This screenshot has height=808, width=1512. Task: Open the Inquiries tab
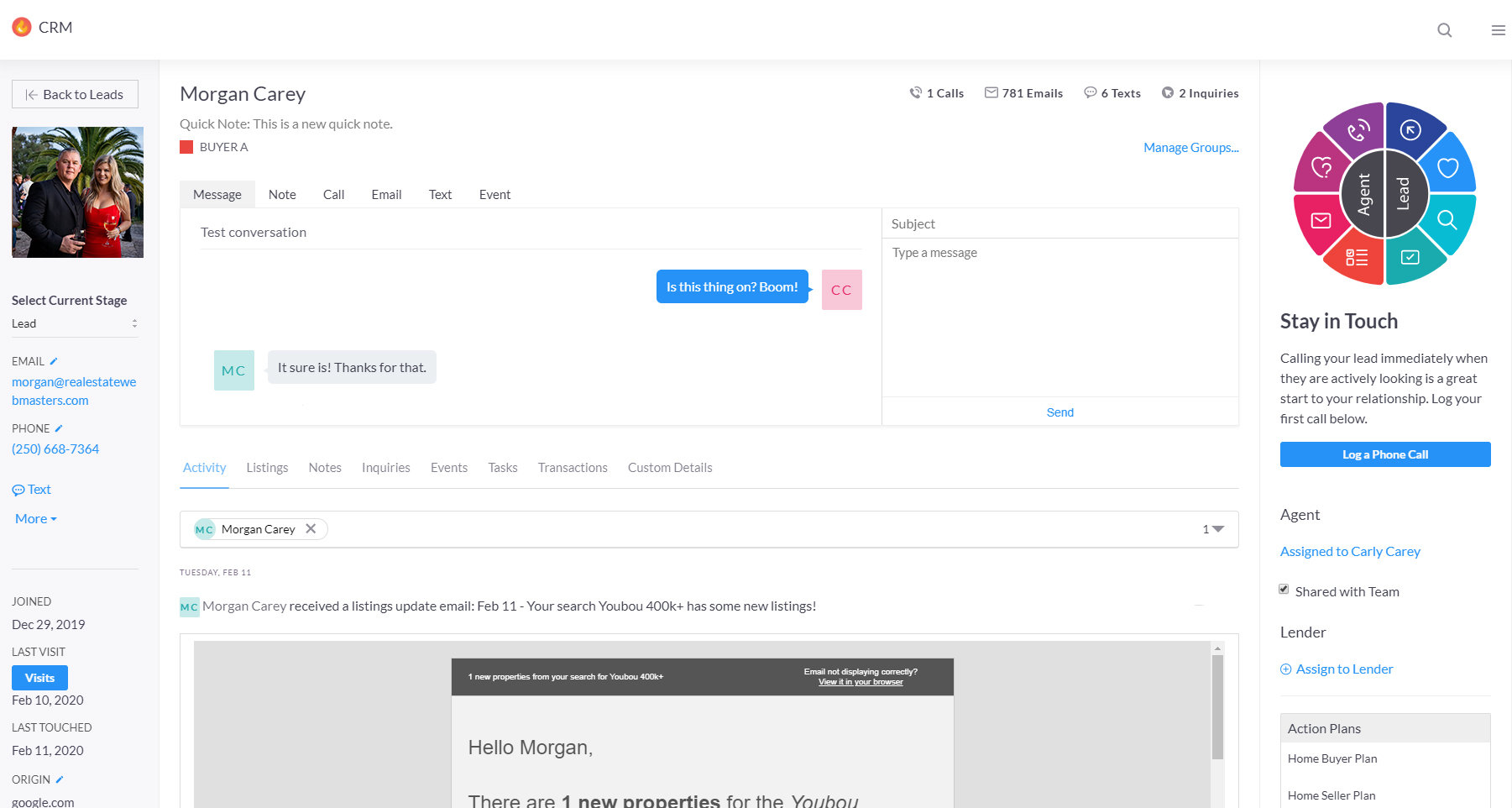coord(386,468)
